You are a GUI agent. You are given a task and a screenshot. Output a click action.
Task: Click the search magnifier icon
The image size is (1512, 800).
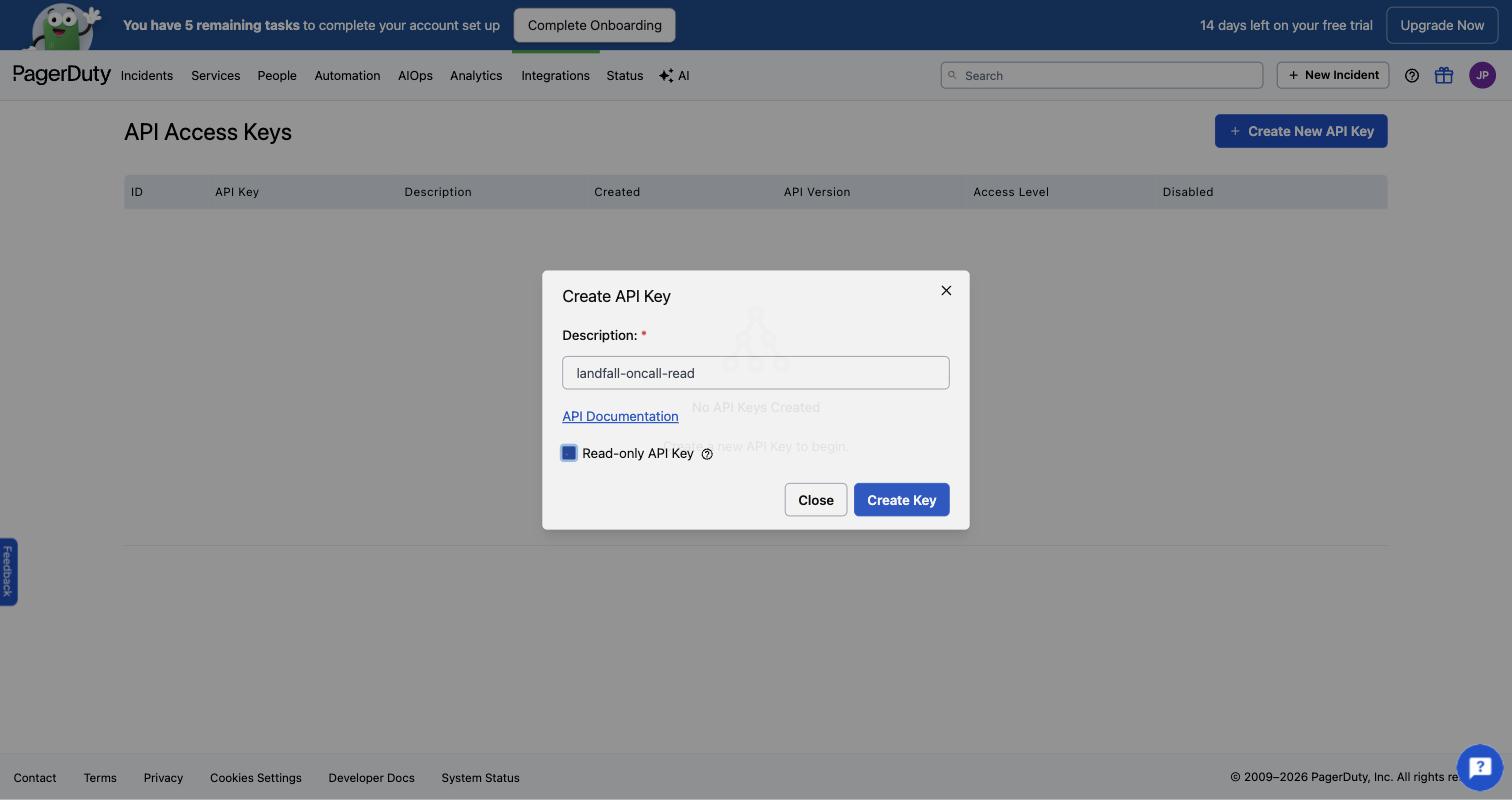point(953,75)
